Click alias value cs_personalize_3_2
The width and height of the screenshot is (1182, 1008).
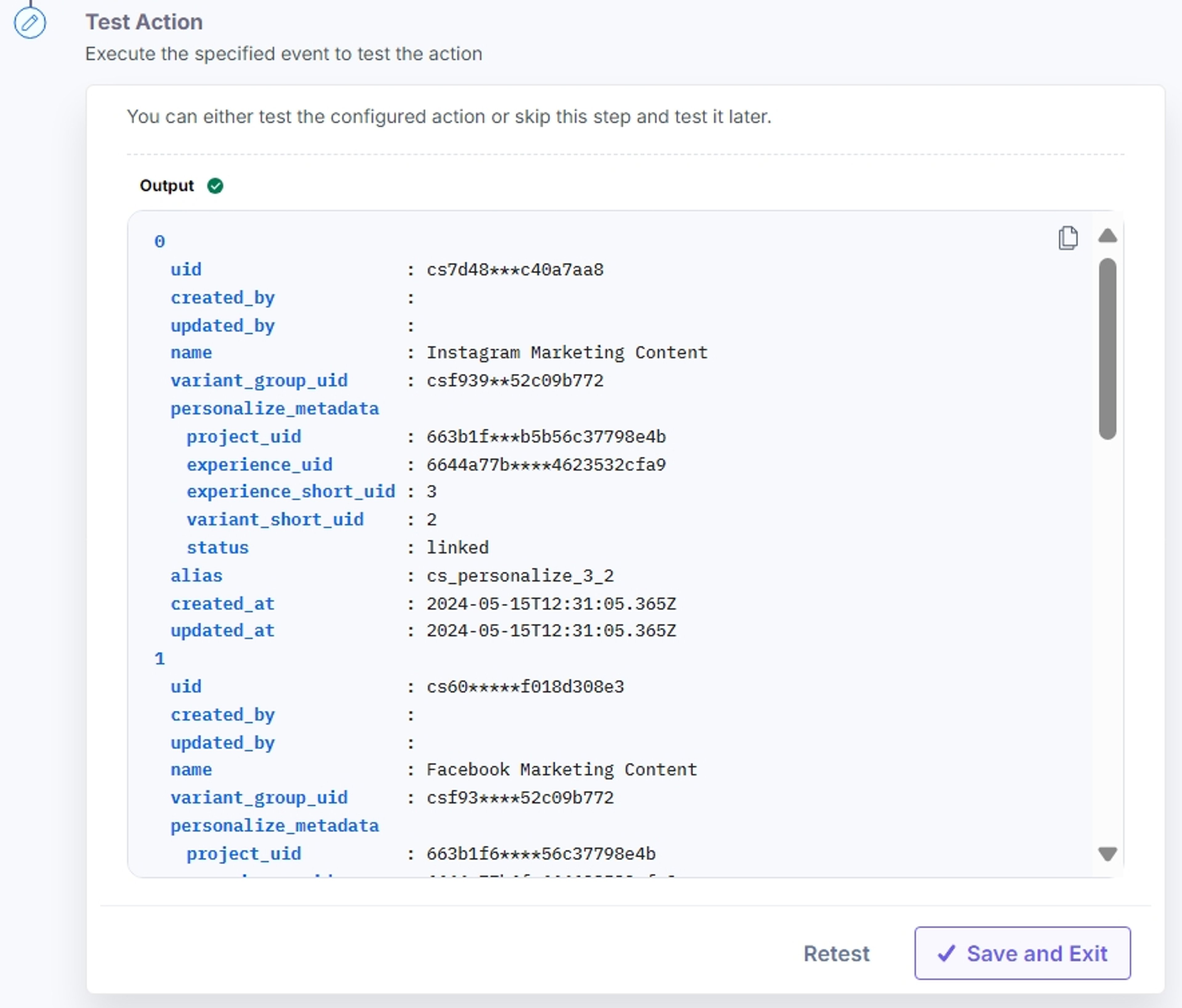pos(520,576)
